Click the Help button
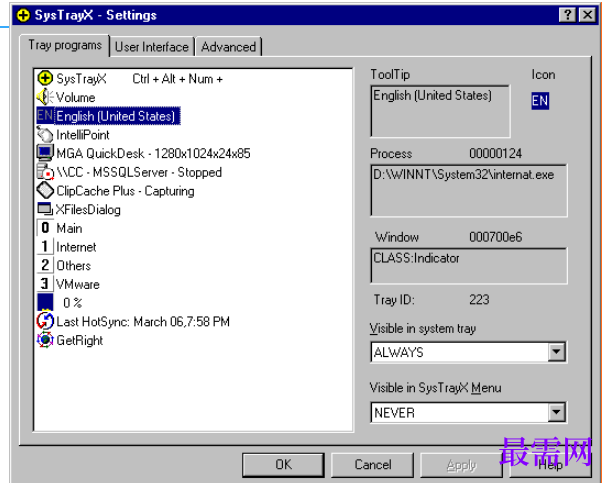This screenshot has width=611, height=483. [550, 465]
